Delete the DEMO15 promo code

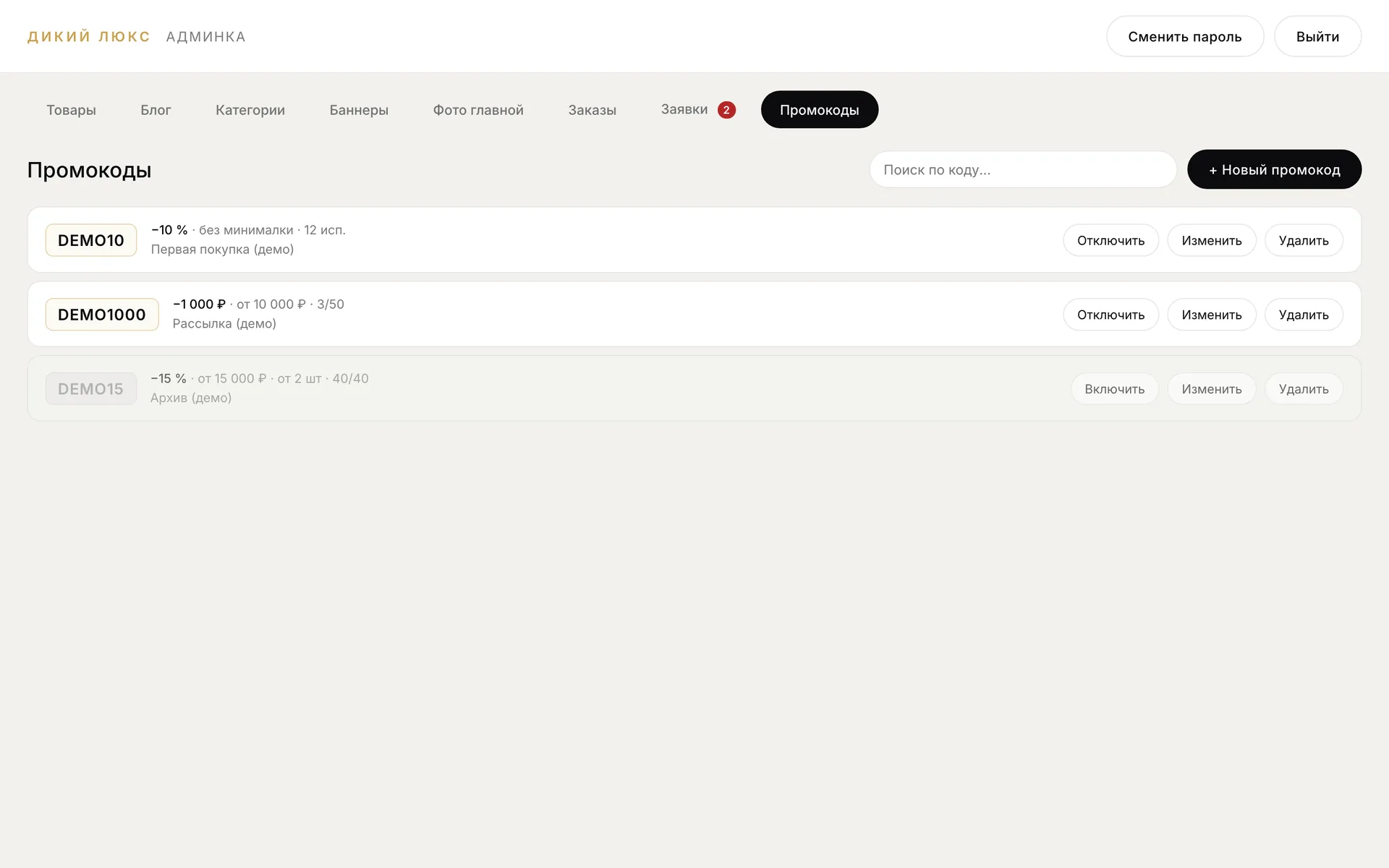point(1304,389)
